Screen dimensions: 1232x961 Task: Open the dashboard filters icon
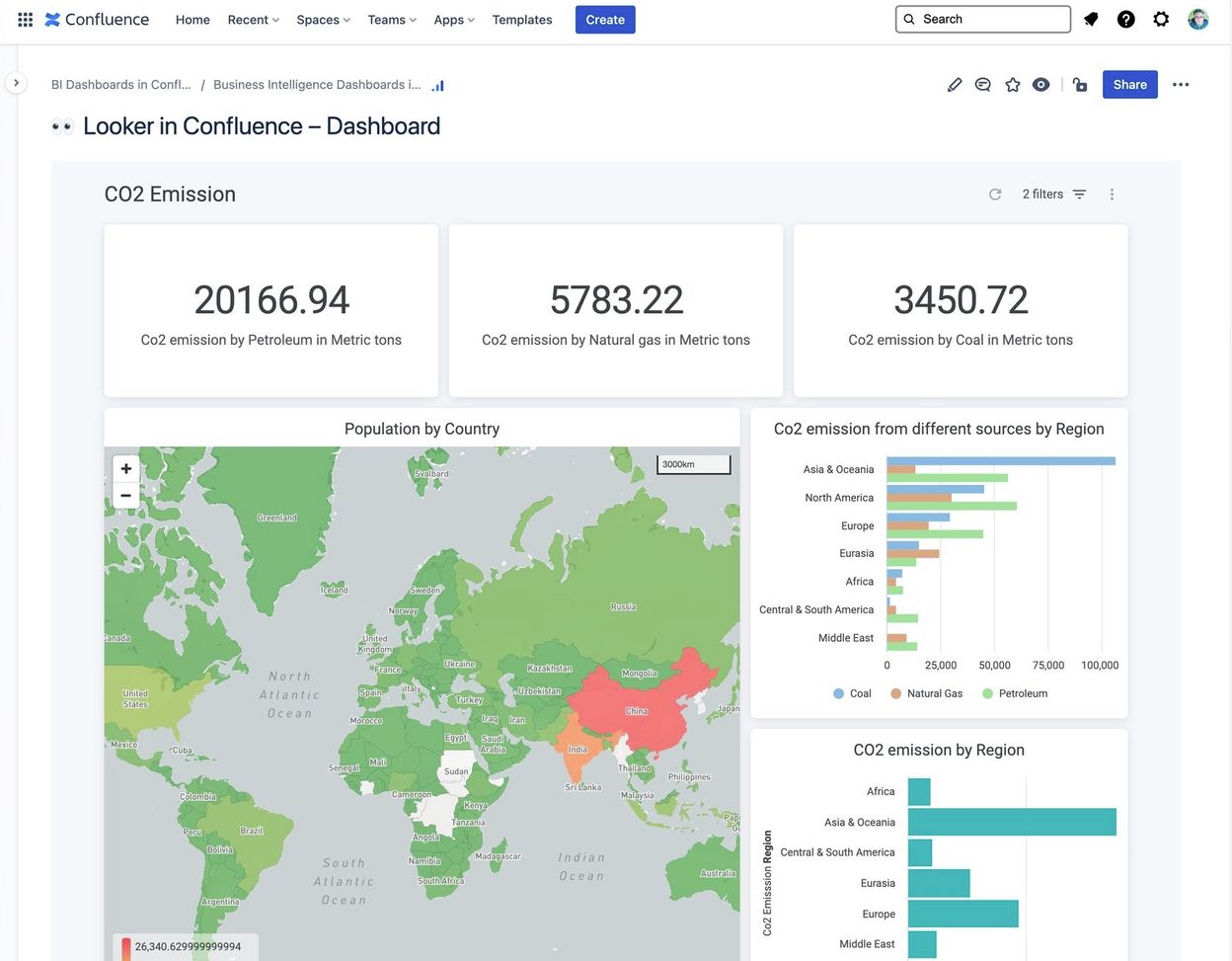point(1080,195)
